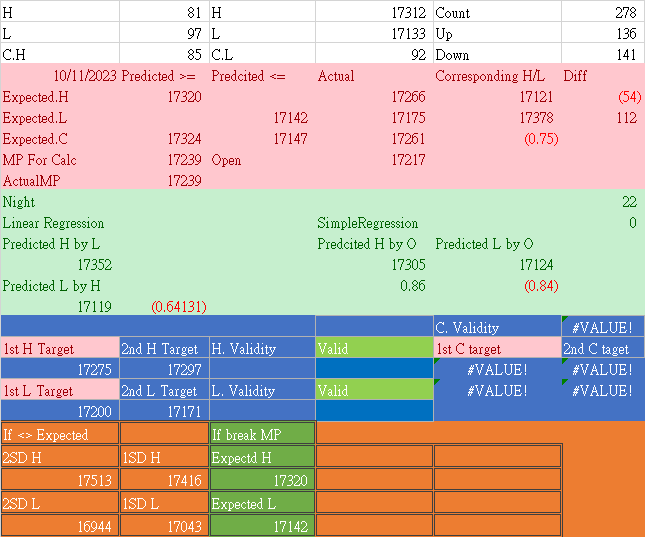This screenshot has height=537, width=645.
Task: Select the red (0.64131) value cell
Action: (178, 307)
